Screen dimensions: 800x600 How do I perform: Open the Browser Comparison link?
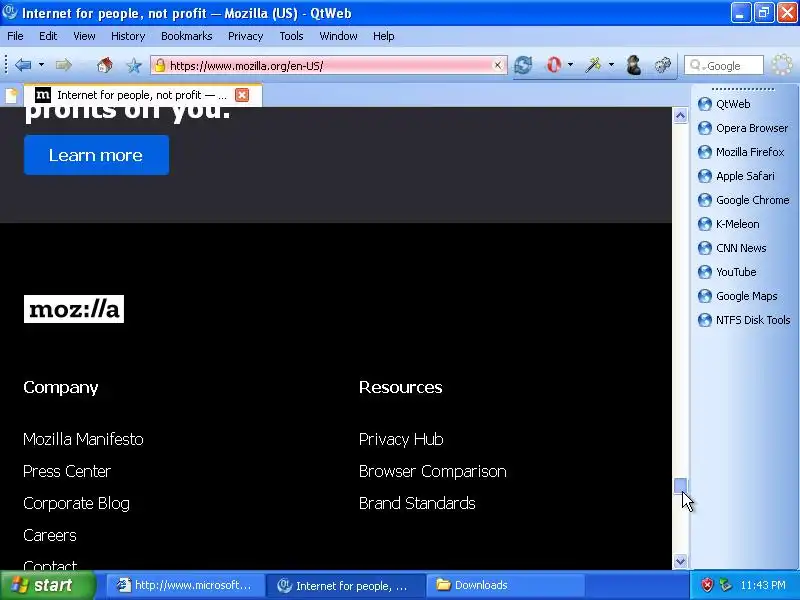pos(433,471)
